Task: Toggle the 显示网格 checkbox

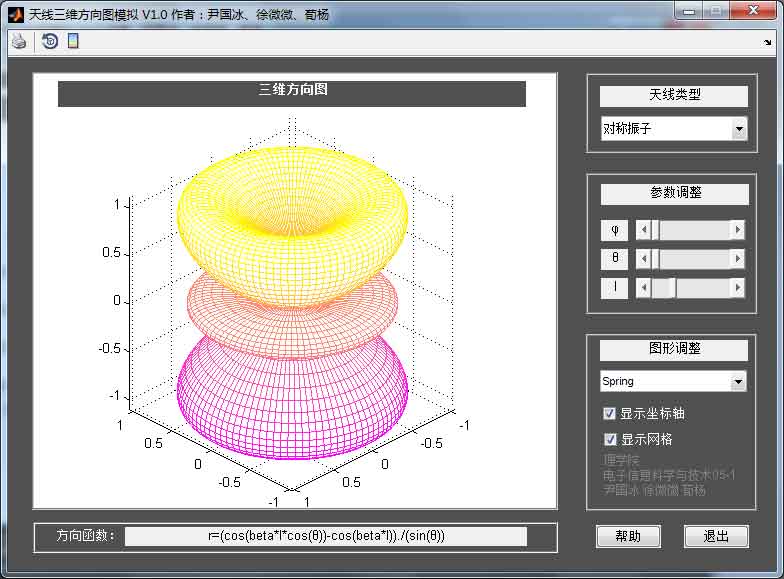Action: pyautogui.click(x=610, y=439)
